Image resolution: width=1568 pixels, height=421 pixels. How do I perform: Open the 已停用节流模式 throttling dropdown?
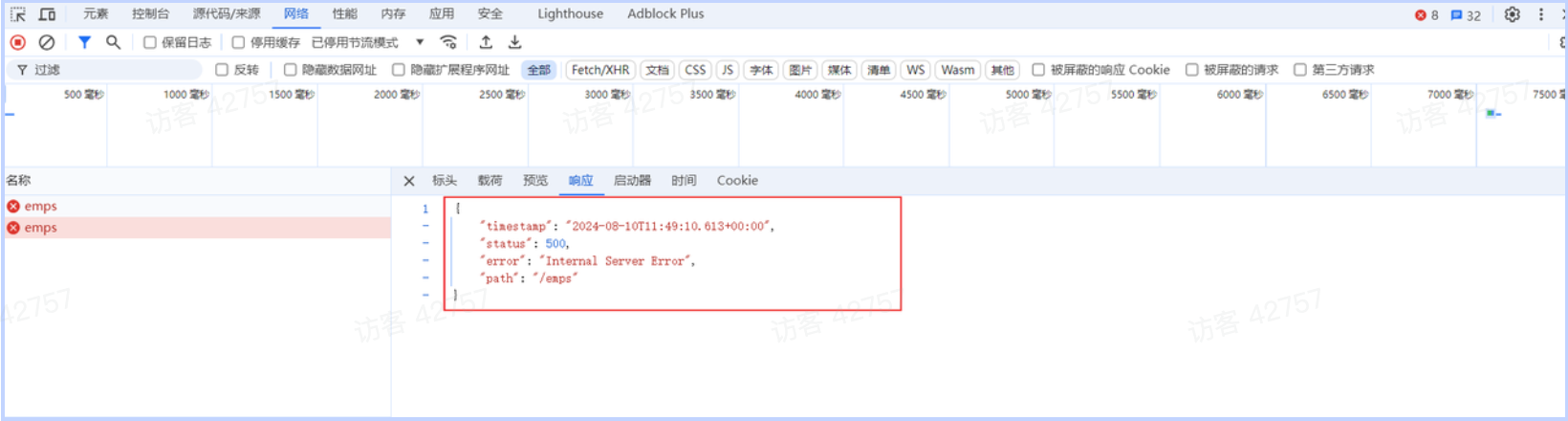pyautogui.click(x=367, y=42)
